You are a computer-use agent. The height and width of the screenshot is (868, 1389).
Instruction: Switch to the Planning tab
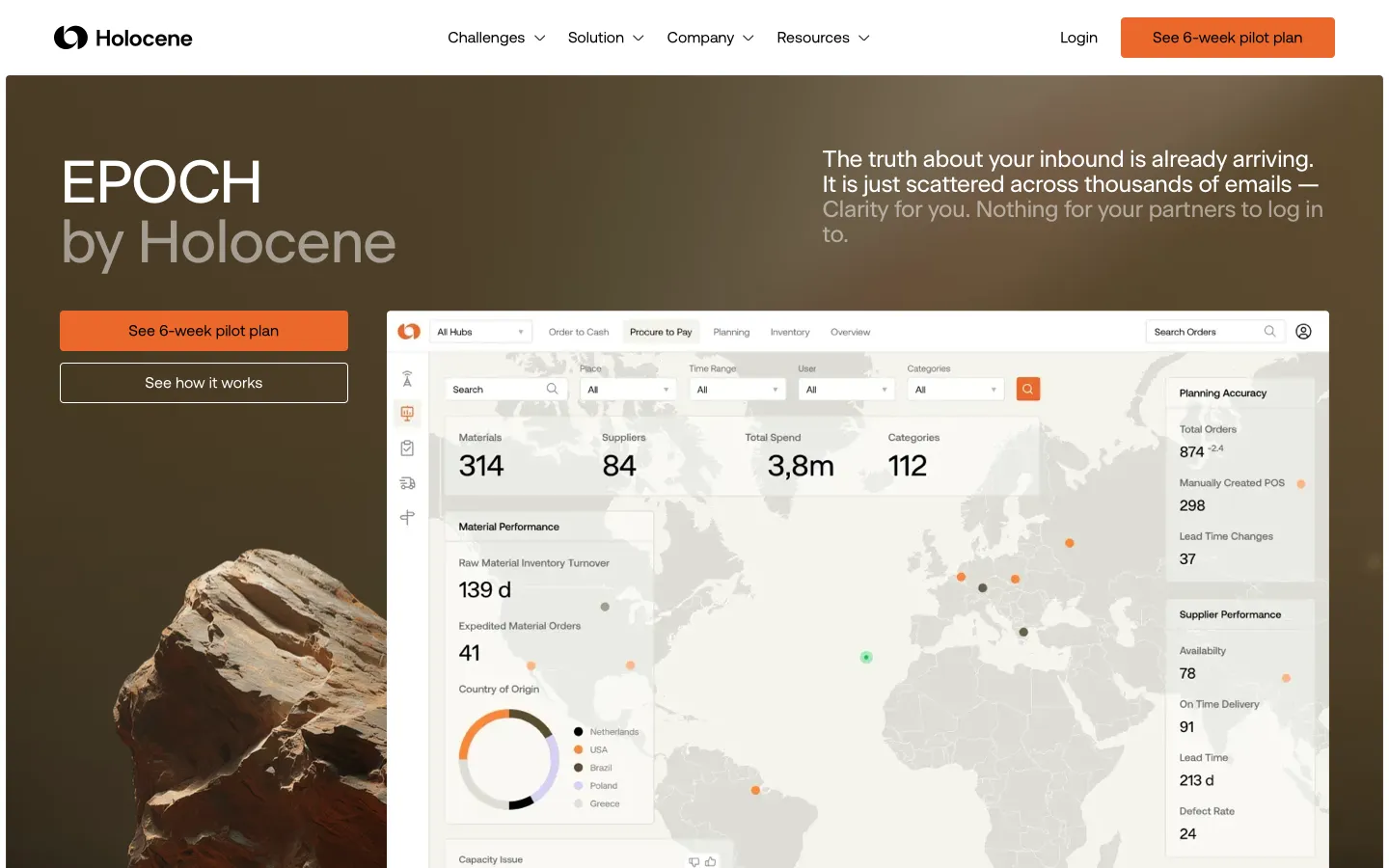731,332
